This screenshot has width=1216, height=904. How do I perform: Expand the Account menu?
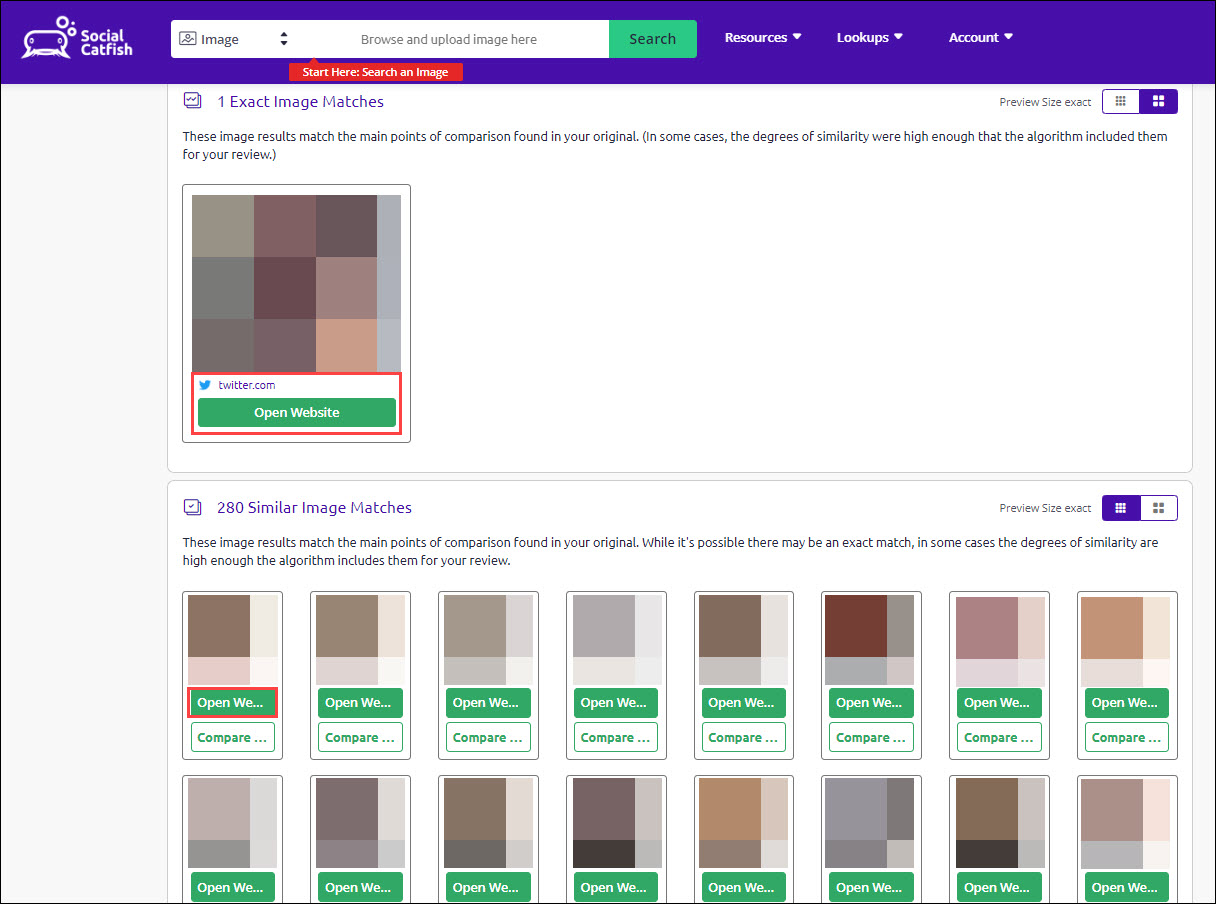(981, 37)
